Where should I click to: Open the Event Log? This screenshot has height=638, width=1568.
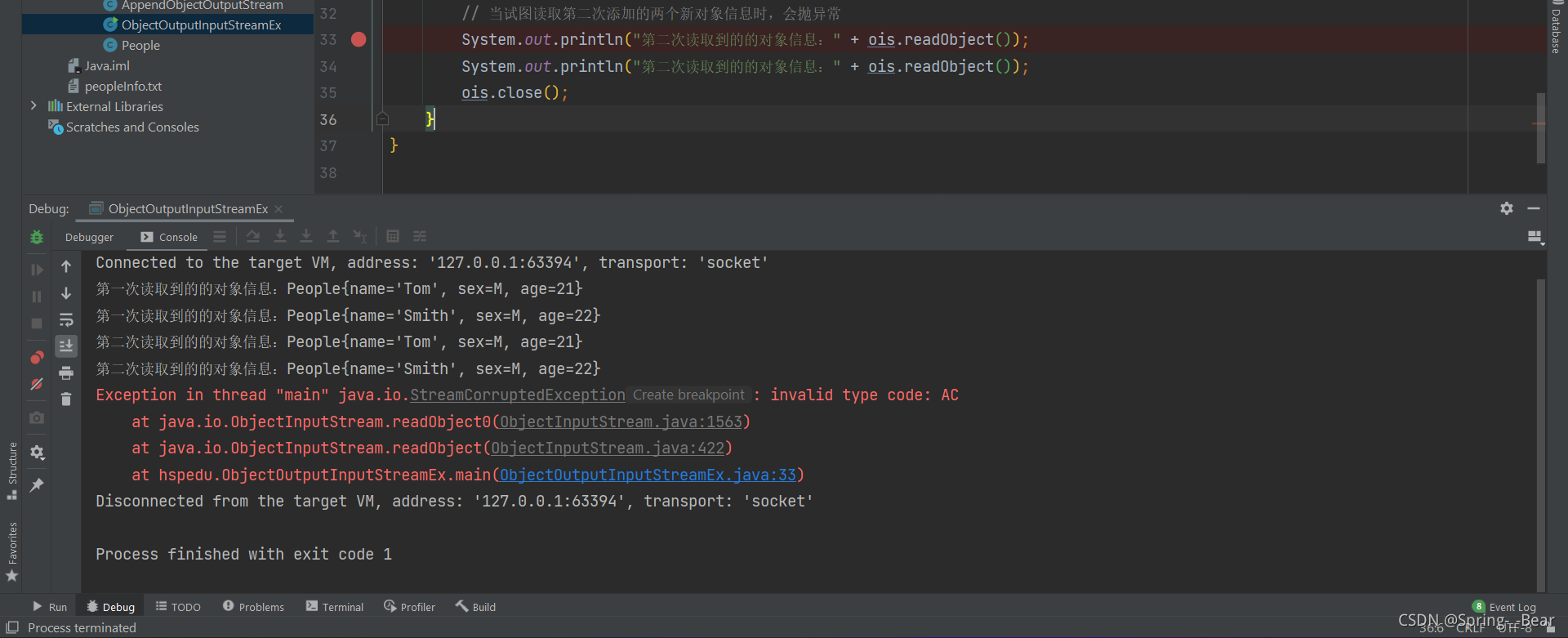[1504, 607]
